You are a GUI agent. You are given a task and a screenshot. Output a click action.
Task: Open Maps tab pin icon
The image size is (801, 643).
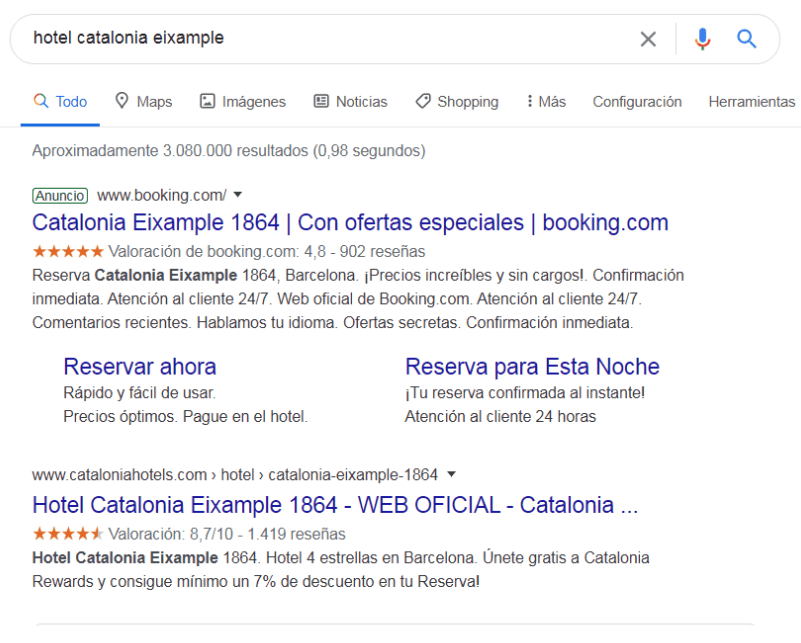click(122, 101)
